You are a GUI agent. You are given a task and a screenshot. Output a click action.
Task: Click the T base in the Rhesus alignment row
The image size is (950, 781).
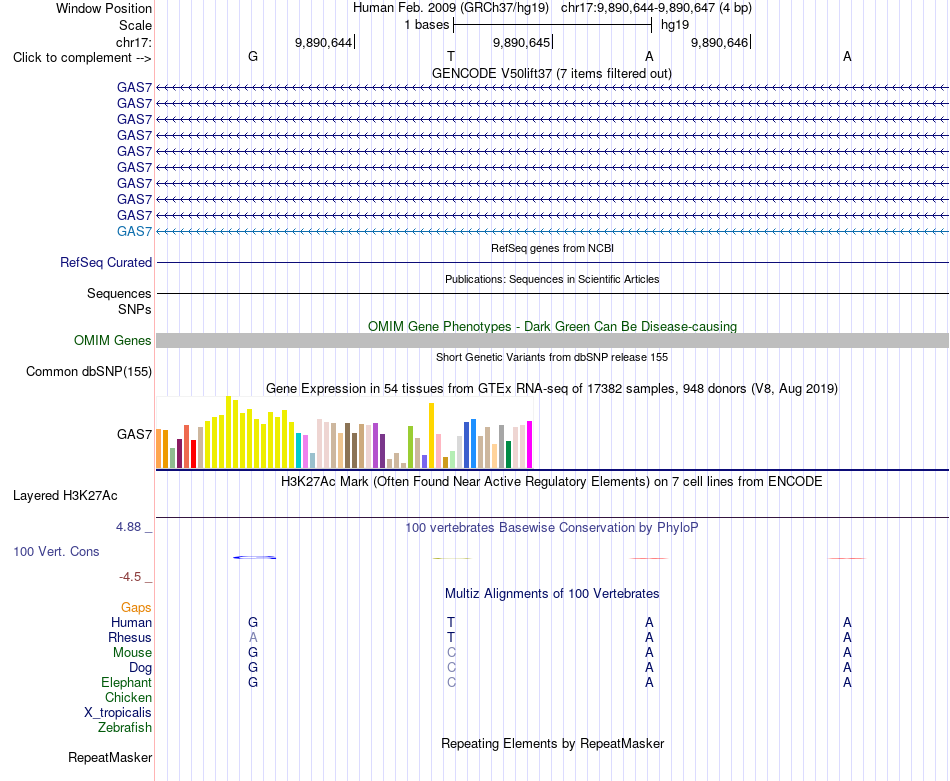451,637
